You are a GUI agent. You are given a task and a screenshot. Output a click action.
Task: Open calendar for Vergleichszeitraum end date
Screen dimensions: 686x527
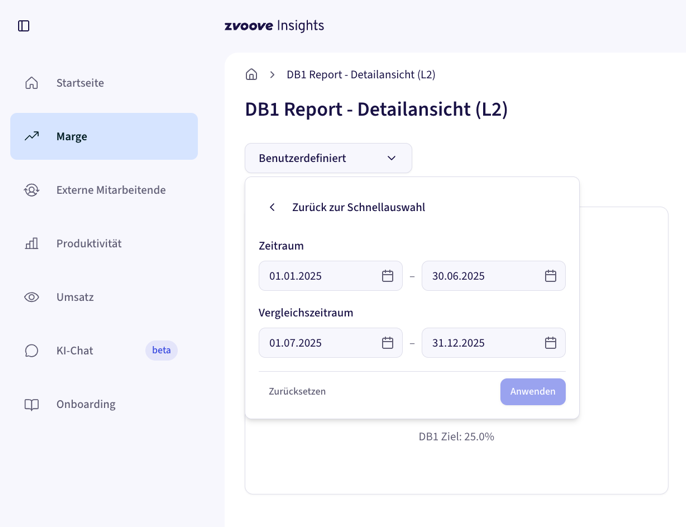[x=550, y=343]
